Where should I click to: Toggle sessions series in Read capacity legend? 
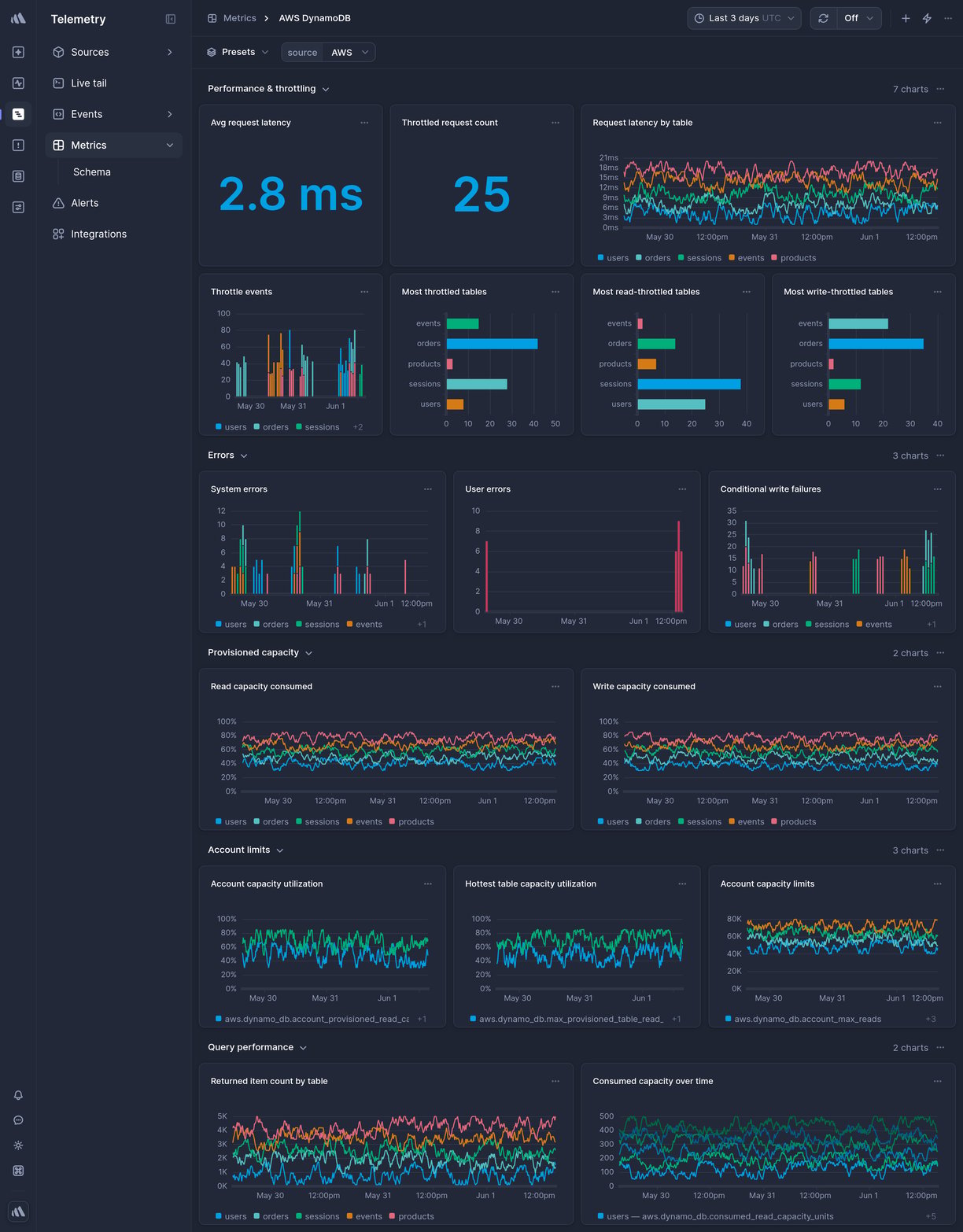(317, 822)
